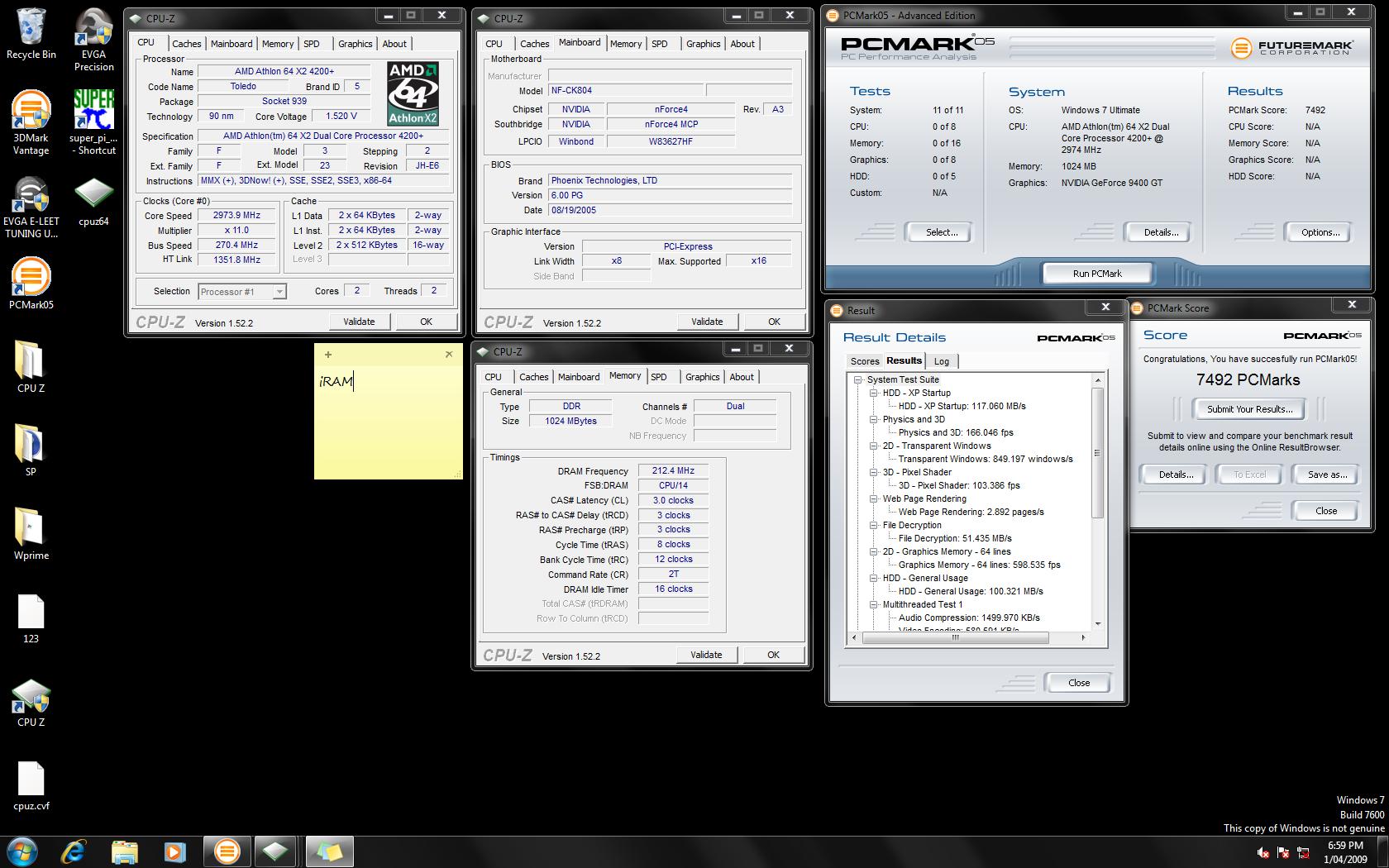Image resolution: width=1389 pixels, height=868 pixels.
Task: Click Submit Your Results... button
Action: pos(1249,409)
